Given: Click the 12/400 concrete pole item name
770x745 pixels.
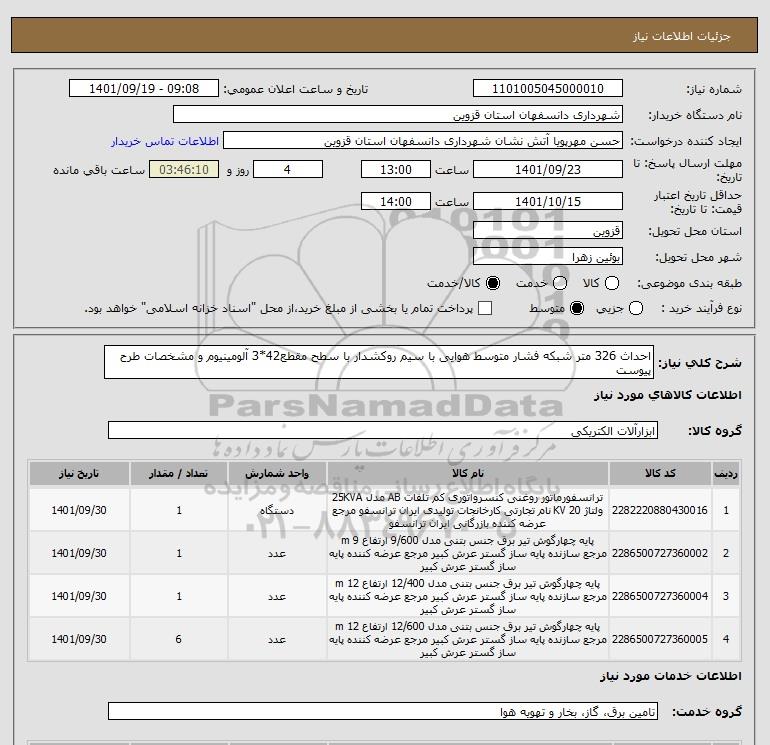Looking at the screenshot, I should (468, 596).
